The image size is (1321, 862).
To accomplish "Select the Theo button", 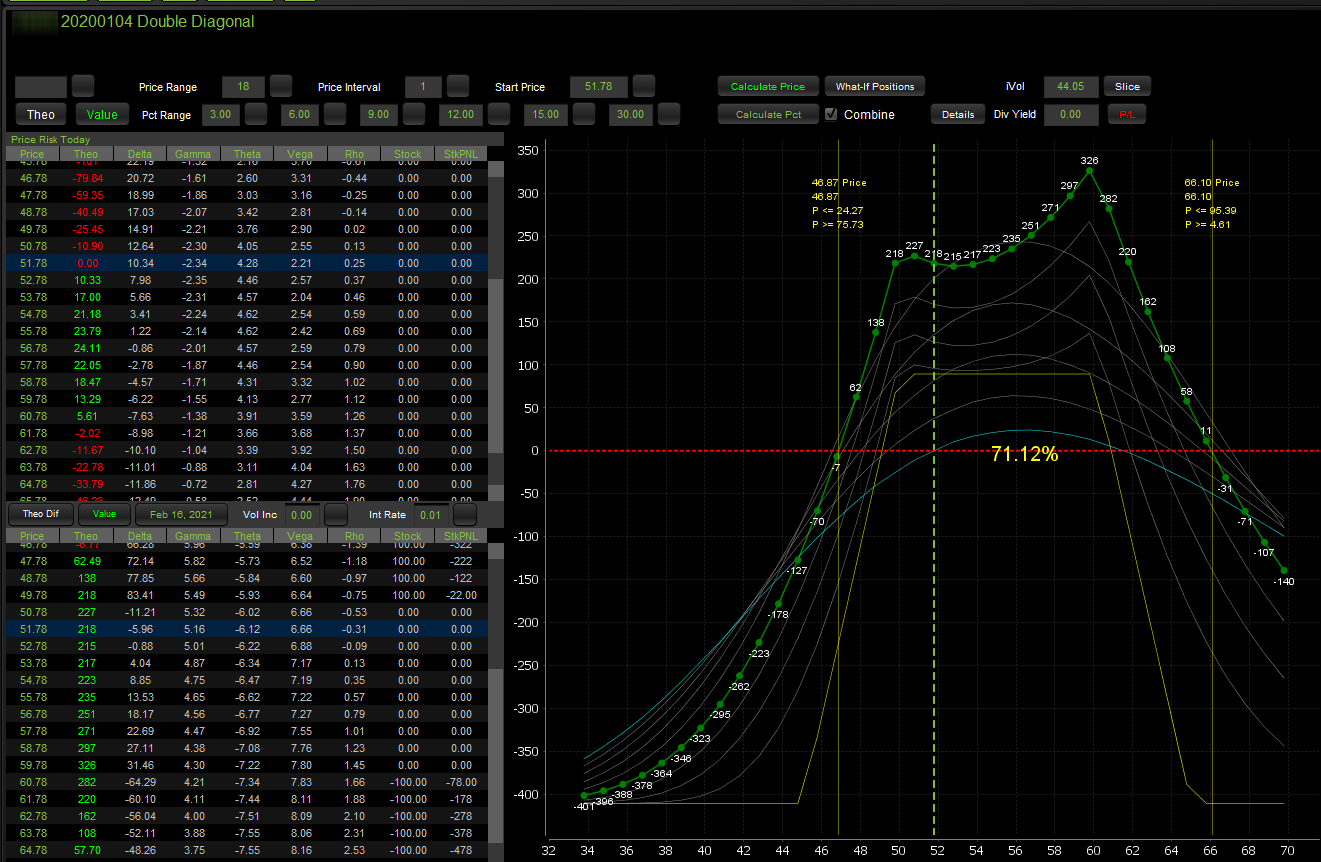I will click(41, 114).
